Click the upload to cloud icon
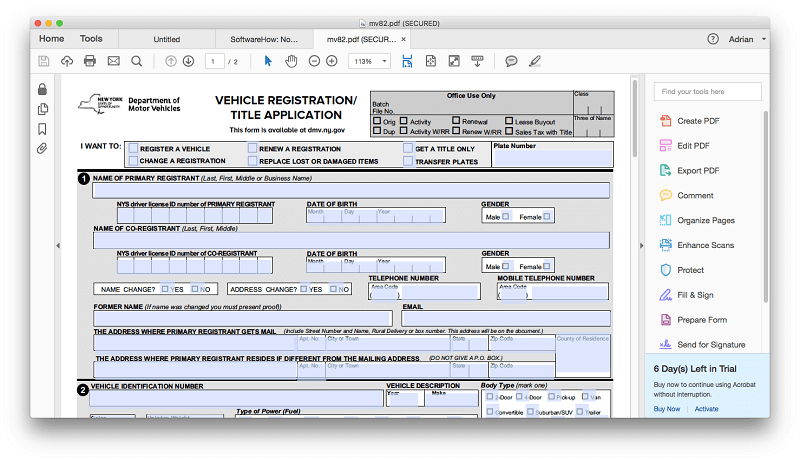This screenshot has height=461, width=800. [x=67, y=61]
